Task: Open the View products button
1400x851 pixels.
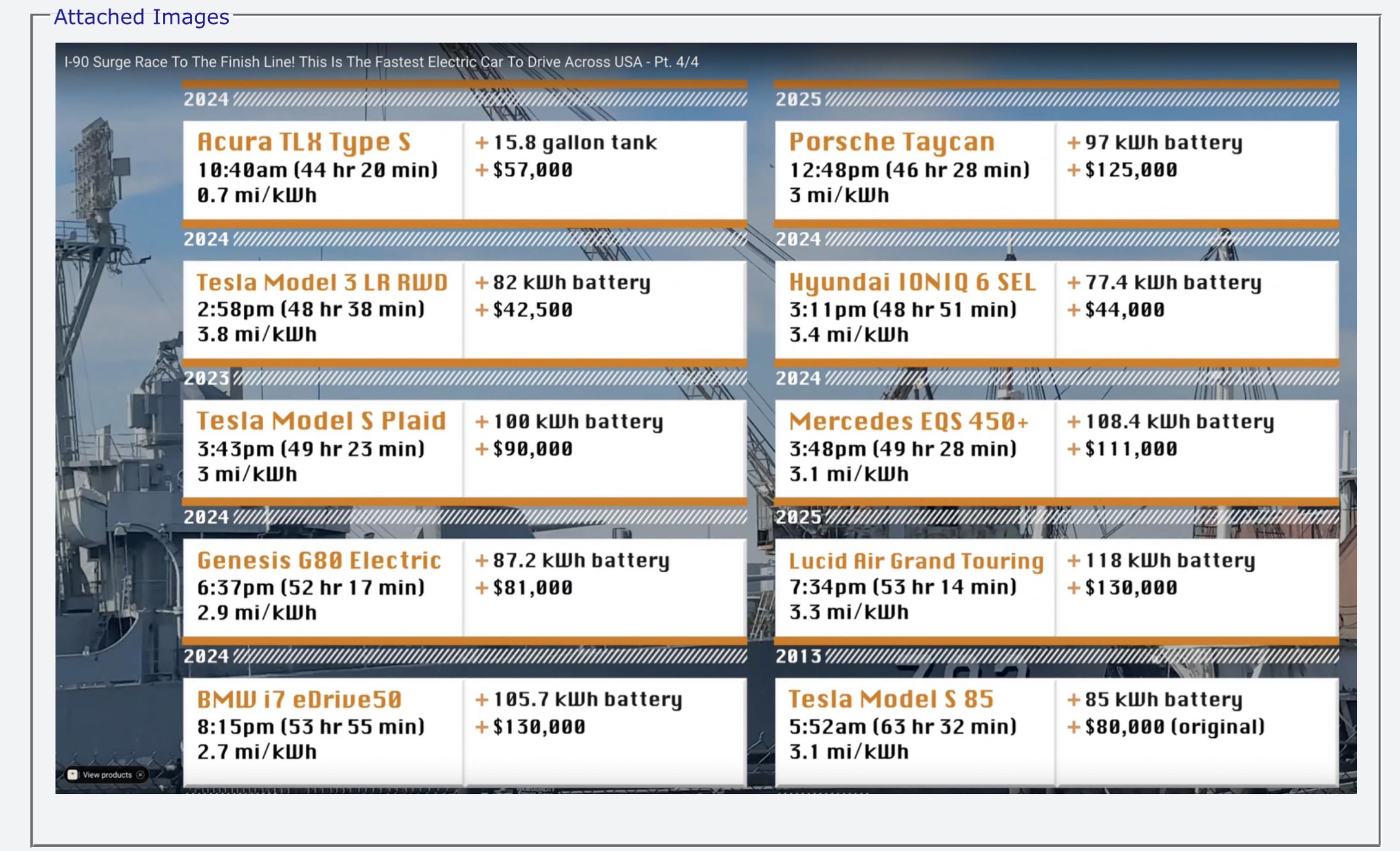Action: pos(106,775)
